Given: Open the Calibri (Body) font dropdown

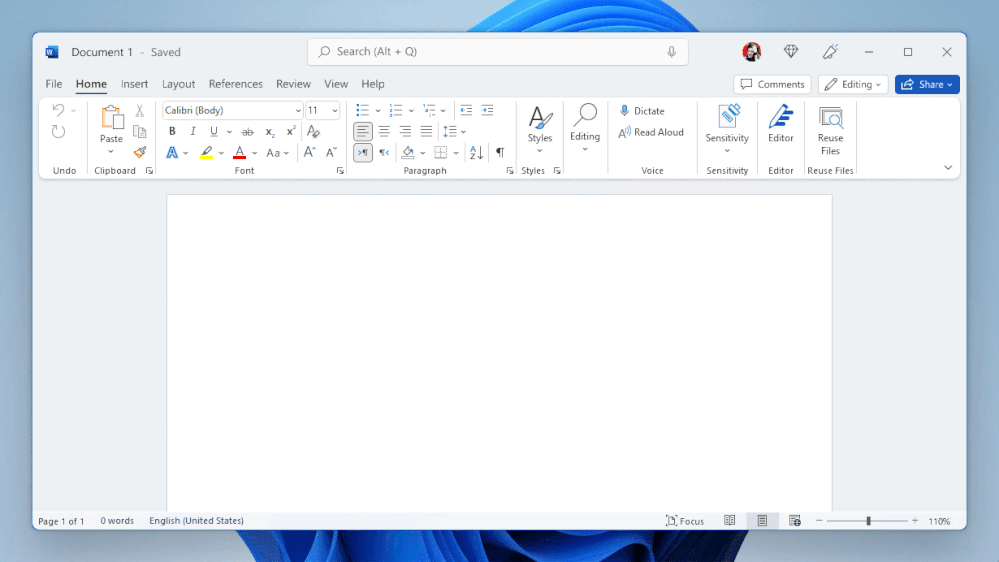Looking at the screenshot, I should click(x=298, y=111).
